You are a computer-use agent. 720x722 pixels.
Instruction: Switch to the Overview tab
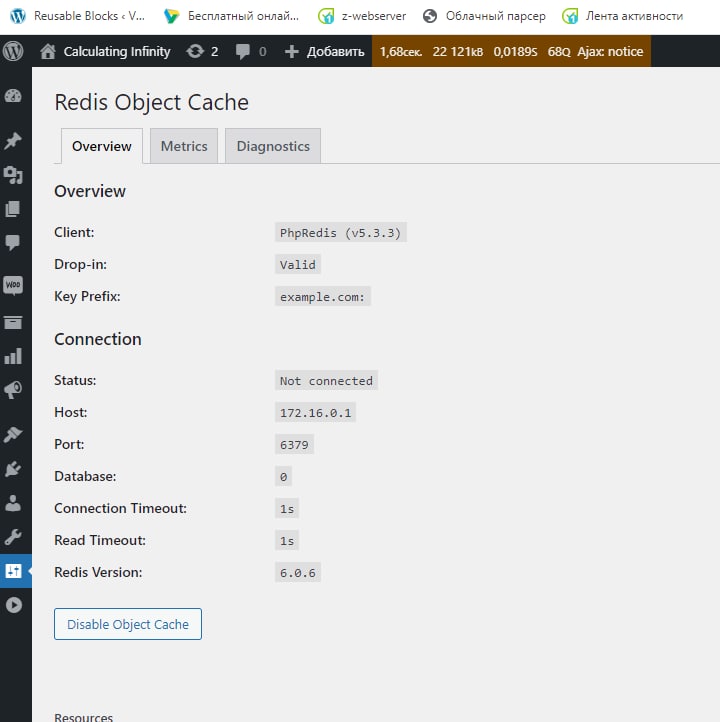tap(102, 146)
